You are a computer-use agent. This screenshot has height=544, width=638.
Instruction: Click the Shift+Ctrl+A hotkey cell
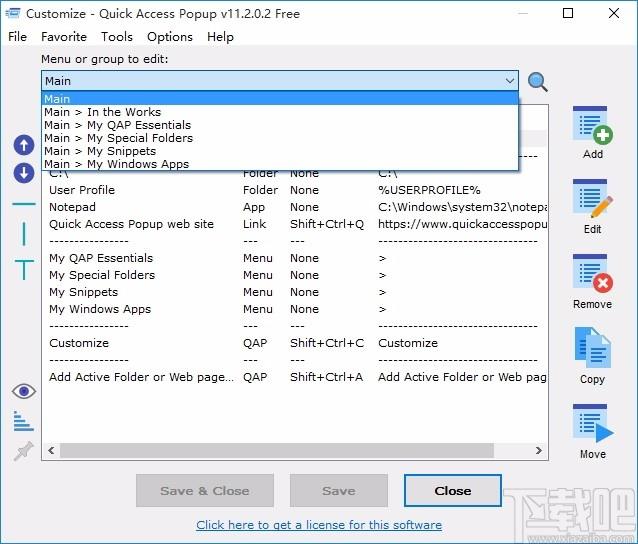326,377
